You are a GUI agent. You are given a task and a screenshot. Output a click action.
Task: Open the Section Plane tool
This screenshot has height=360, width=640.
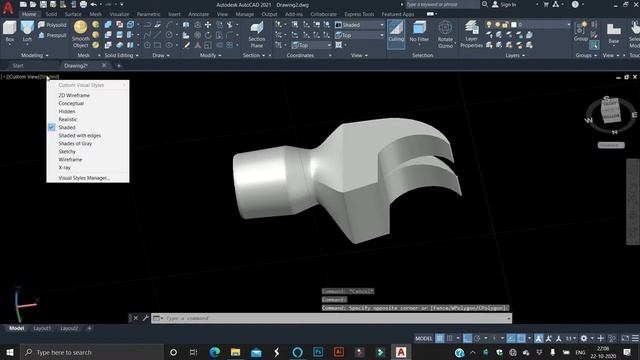(257, 34)
